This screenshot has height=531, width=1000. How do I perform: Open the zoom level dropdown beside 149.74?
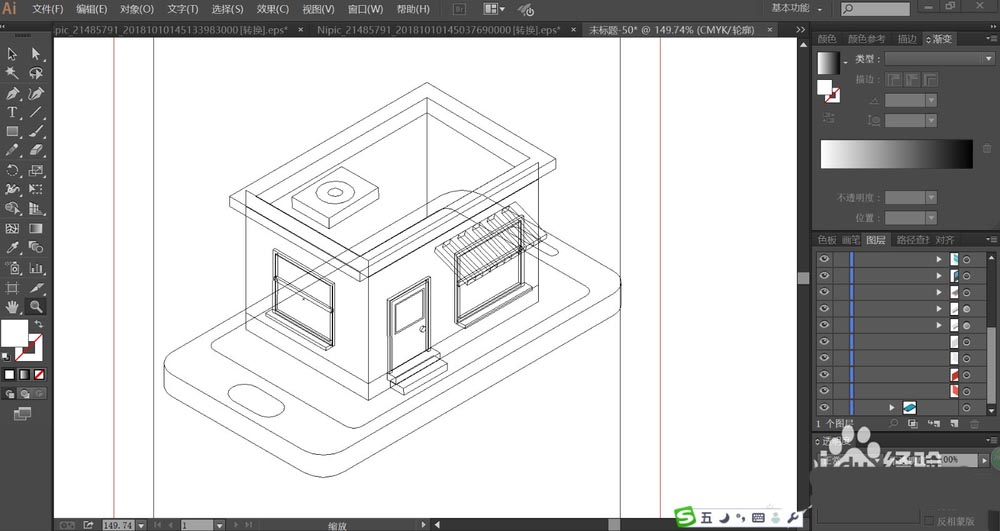point(141,525)
